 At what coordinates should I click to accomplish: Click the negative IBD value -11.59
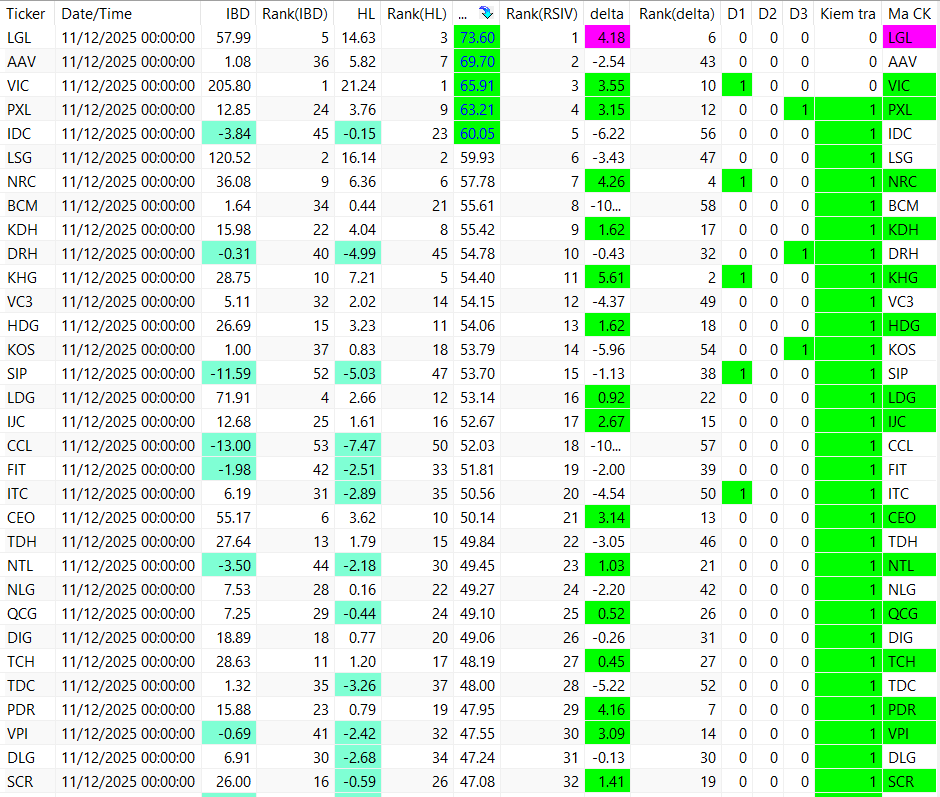(x=230, y=374)
